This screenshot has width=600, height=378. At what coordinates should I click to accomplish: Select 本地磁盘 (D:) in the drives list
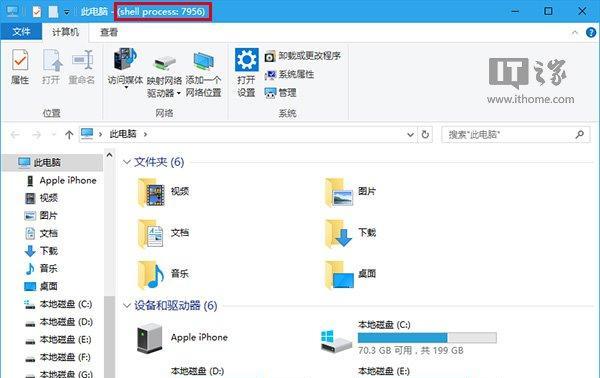coord(197,371)
